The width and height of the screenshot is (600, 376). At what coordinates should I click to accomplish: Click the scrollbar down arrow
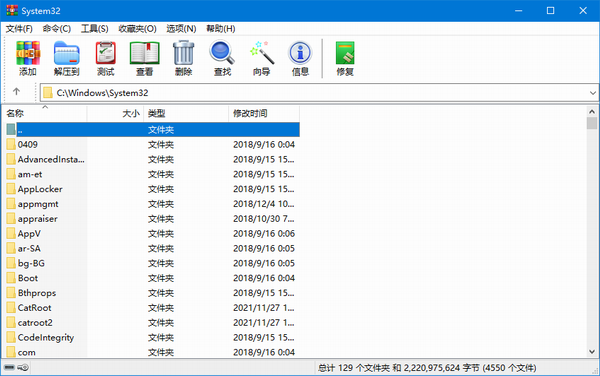(592, 352)
